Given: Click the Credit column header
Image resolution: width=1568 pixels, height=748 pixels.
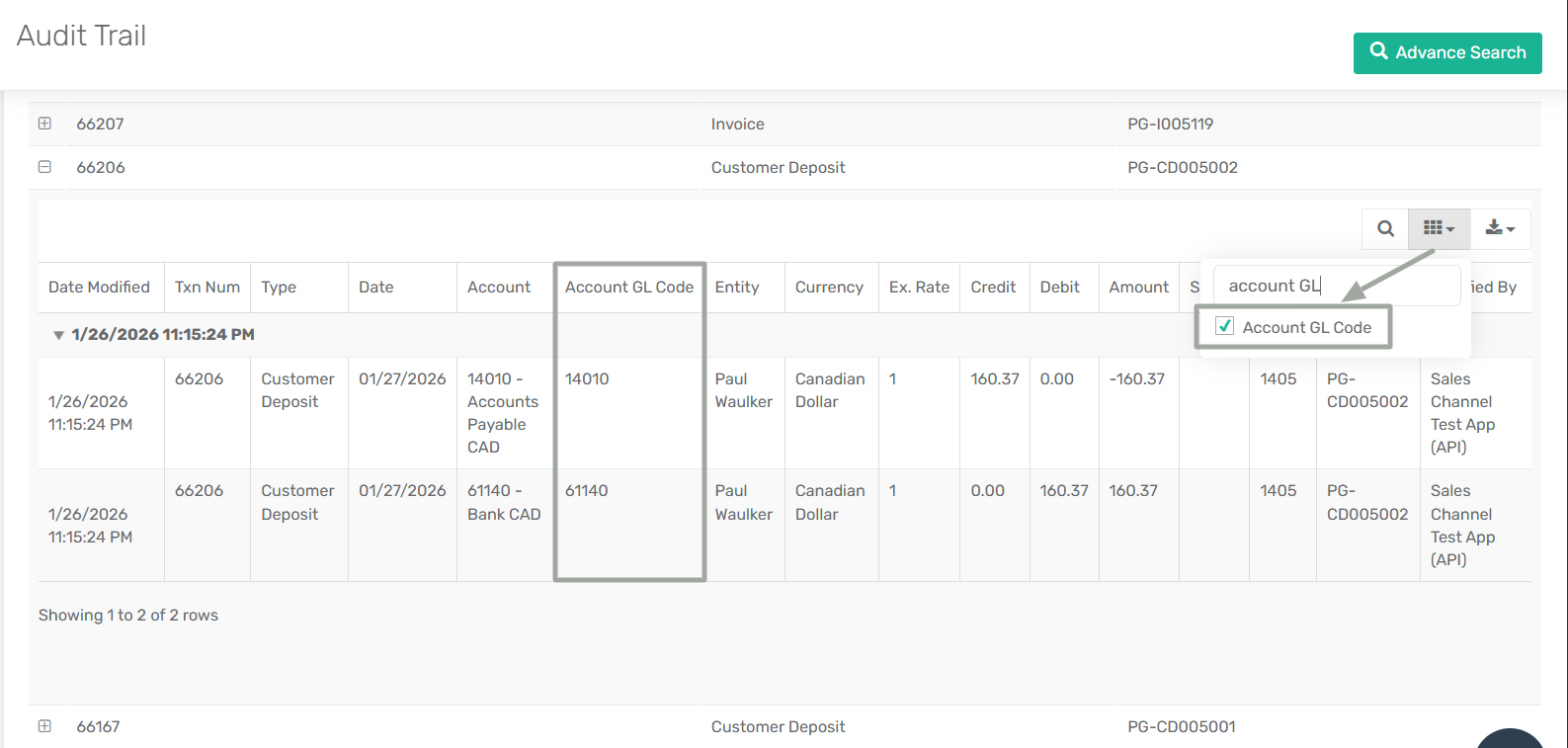Looking at the screenshot, I should coord(993,288).
